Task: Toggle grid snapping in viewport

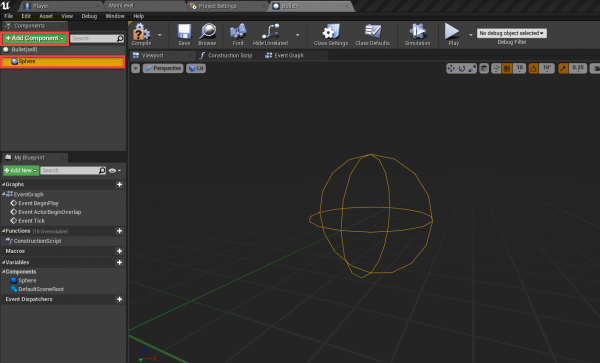Action: [507, 68]
